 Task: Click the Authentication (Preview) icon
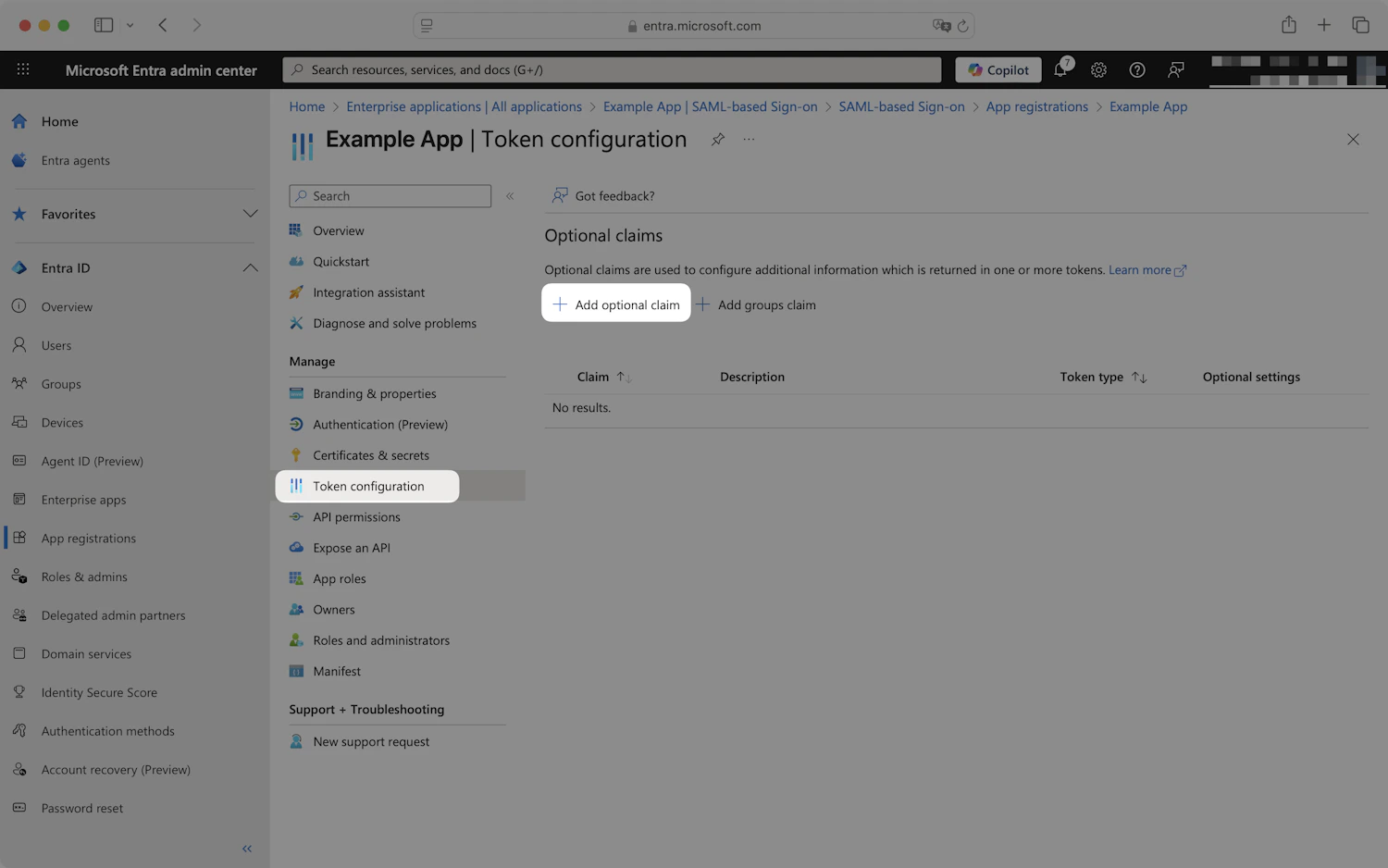pos(296,424)
